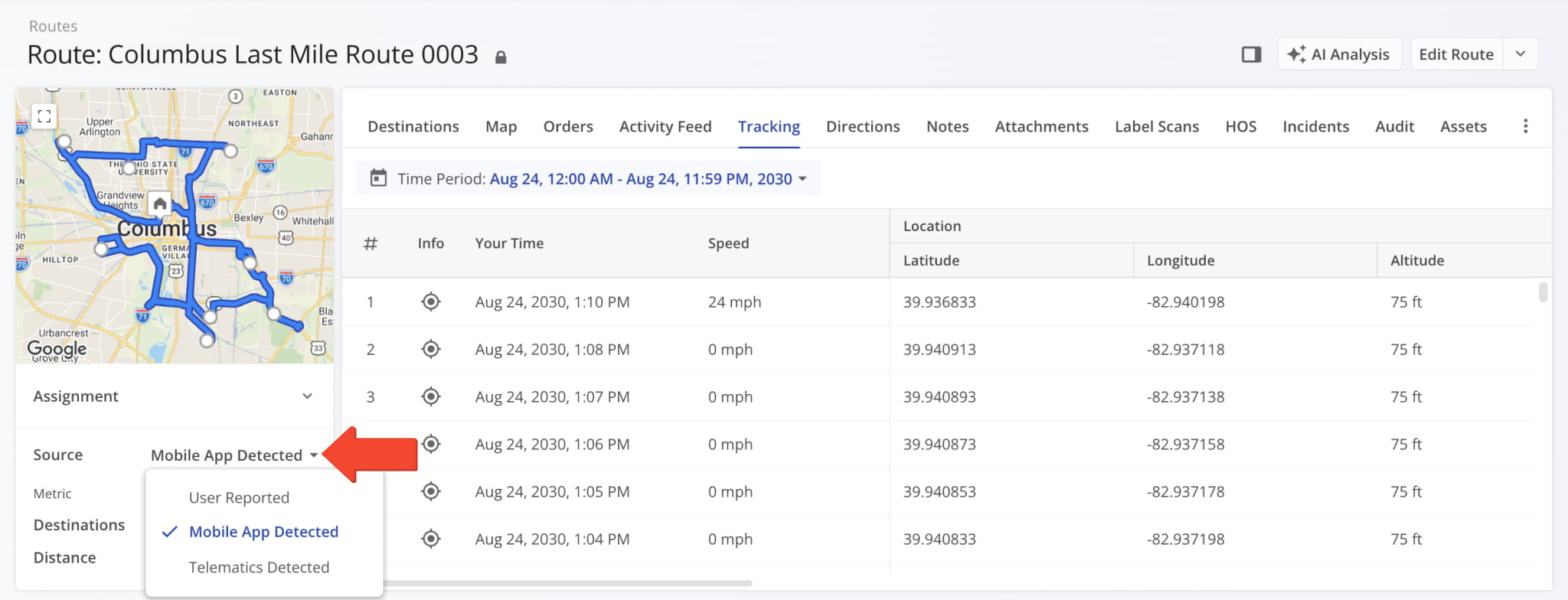Click location info icon for 1:04 PM row
The height and width of the screenshot is (600, 1568).
[431, 539]
